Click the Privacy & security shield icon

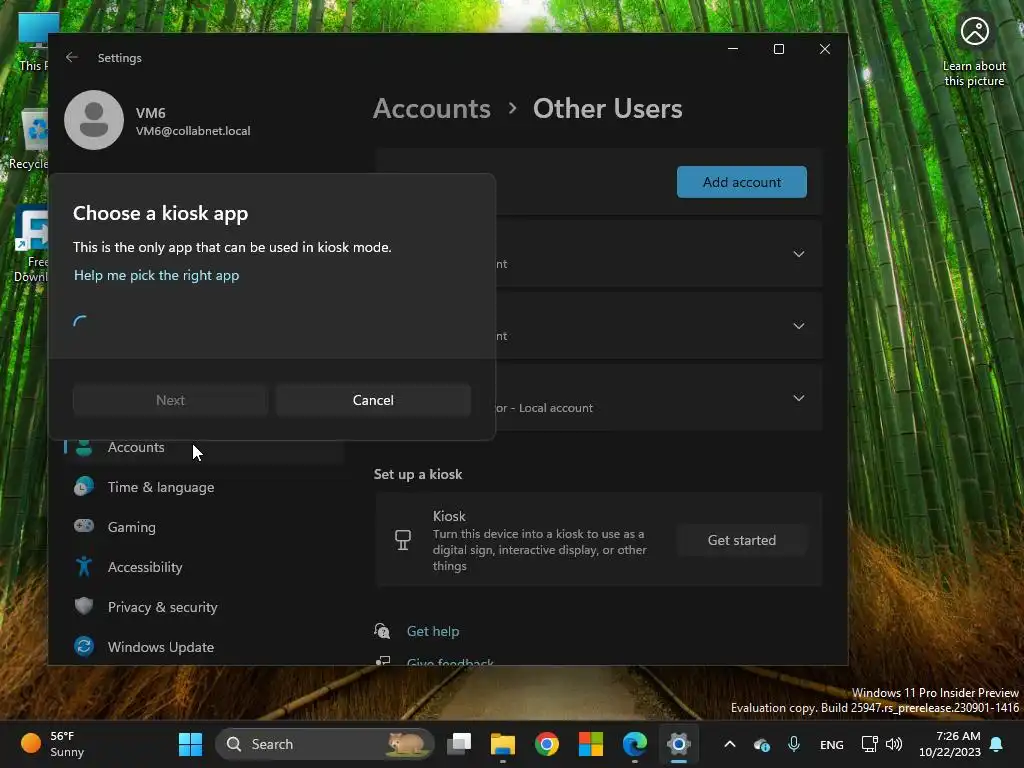click(x=84, y=606)
